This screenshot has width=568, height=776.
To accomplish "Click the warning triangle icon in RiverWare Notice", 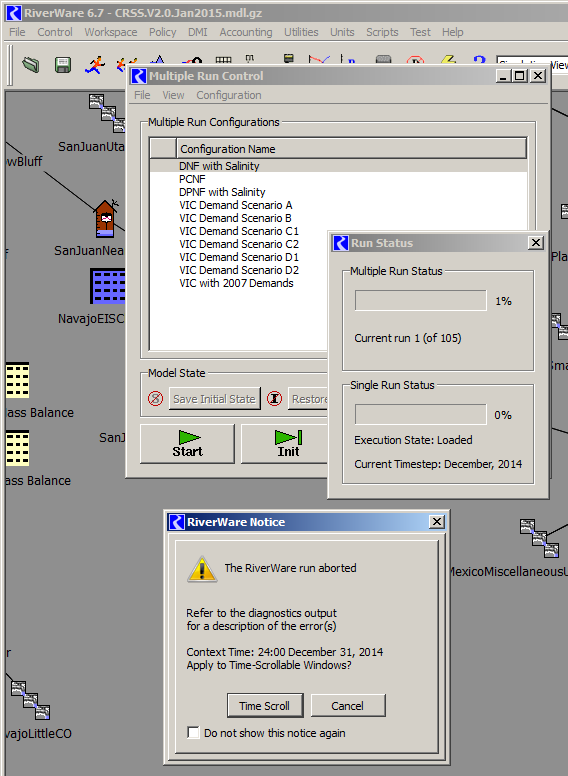I will pos(202,569).
